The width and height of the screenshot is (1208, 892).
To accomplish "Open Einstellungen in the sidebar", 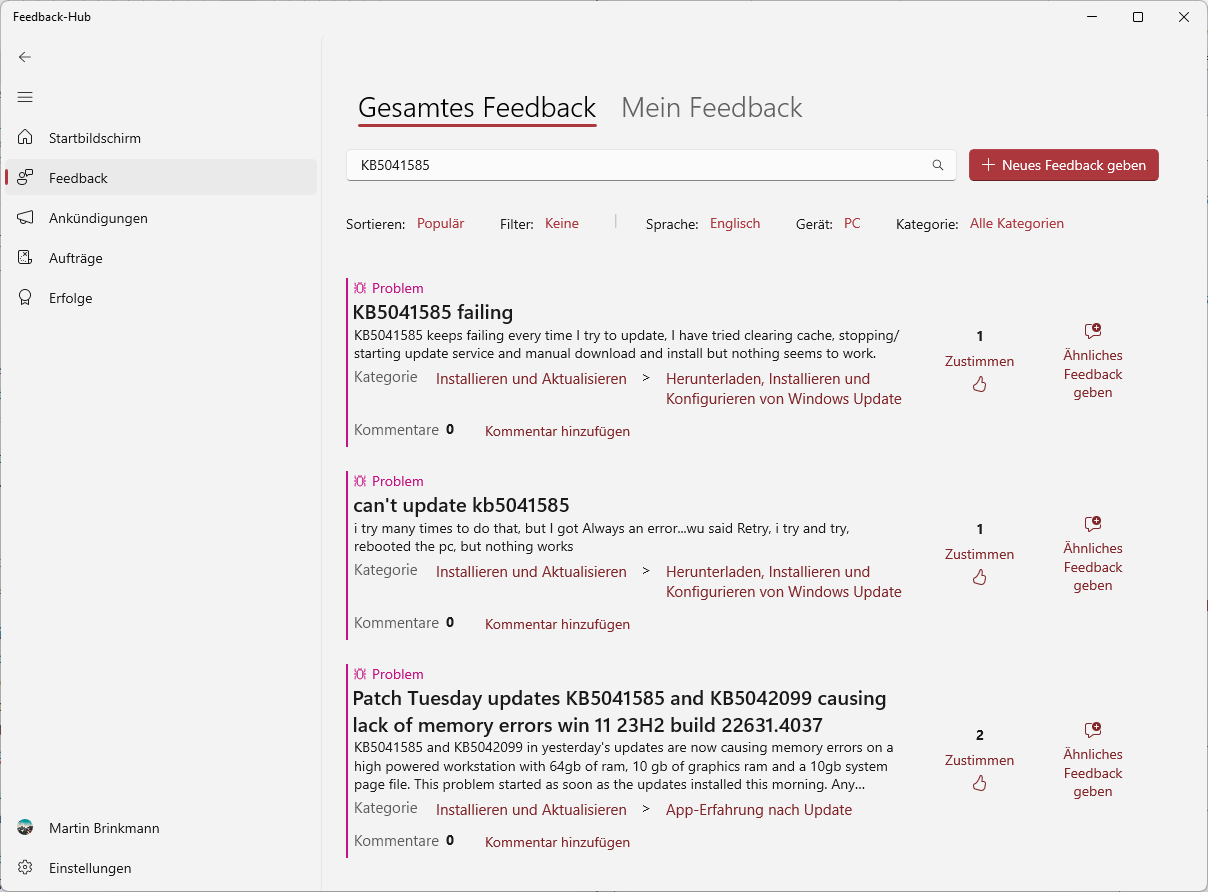I will pos(161,867).
